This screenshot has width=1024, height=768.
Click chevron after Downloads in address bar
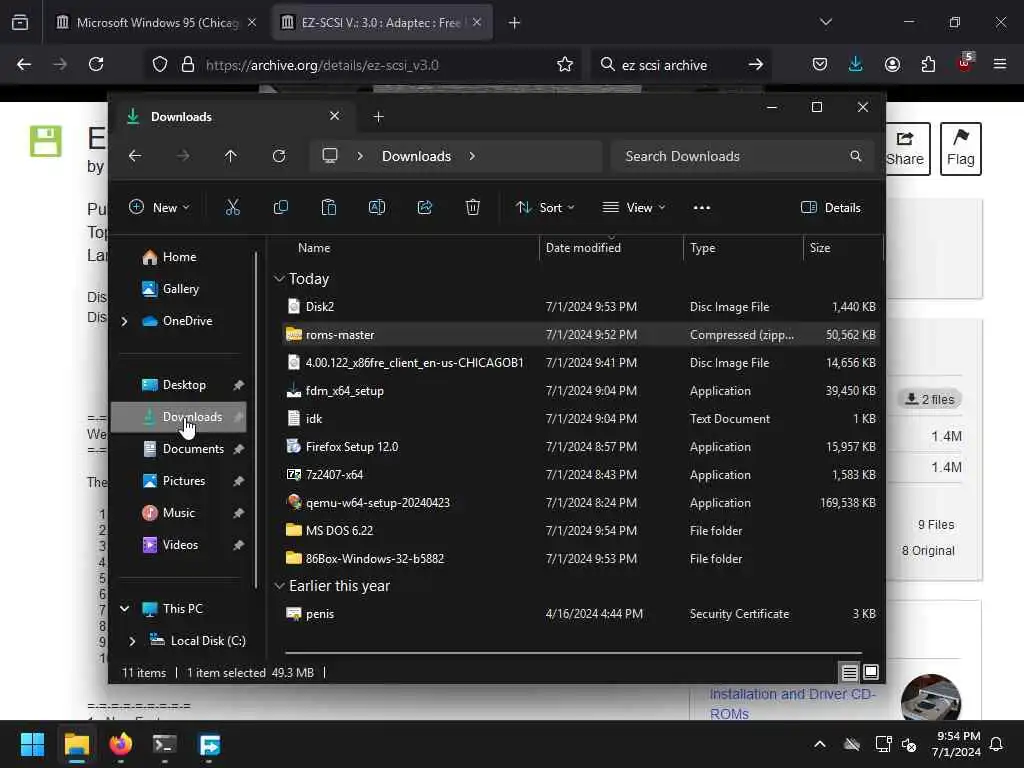click(472, 156)
